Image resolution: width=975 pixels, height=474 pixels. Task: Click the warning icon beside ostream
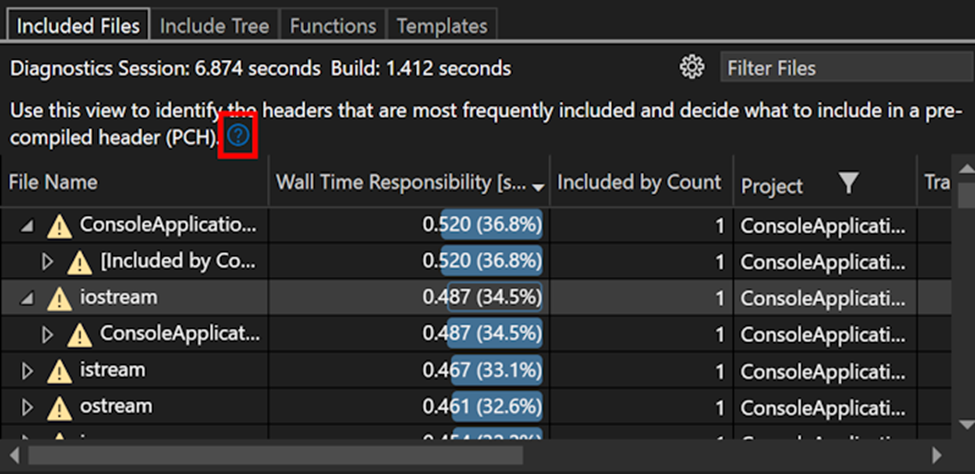click(x=60, y=408)
